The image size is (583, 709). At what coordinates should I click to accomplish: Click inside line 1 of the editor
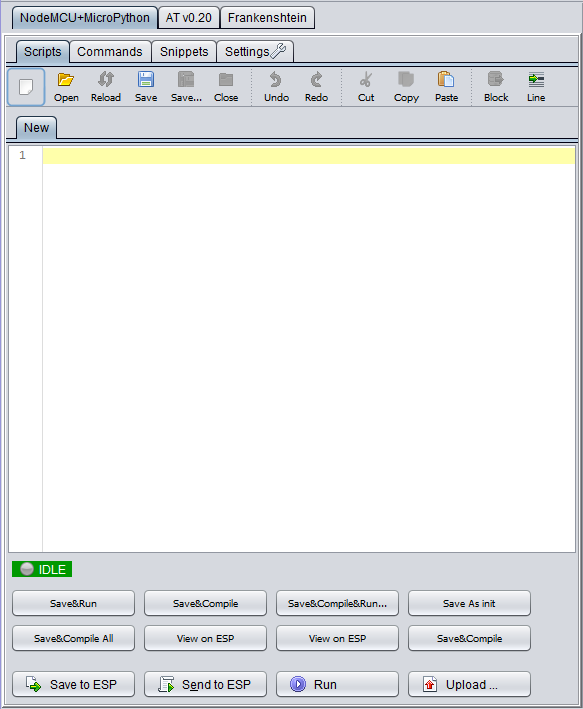309,156
